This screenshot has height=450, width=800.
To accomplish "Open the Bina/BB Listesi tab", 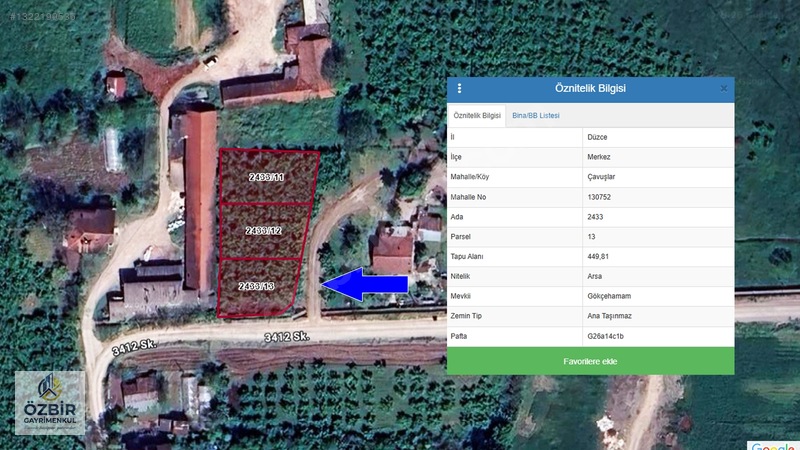I will point(536,116).
